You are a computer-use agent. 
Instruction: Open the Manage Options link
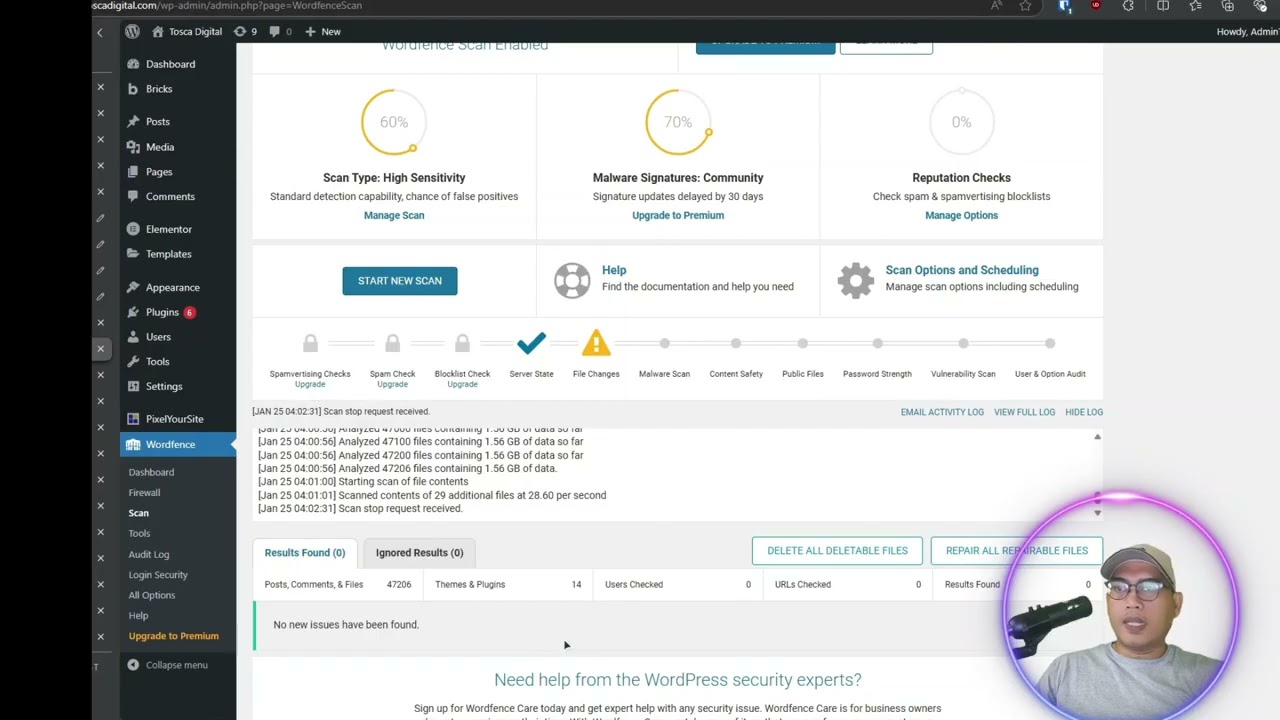coord(961,215)
